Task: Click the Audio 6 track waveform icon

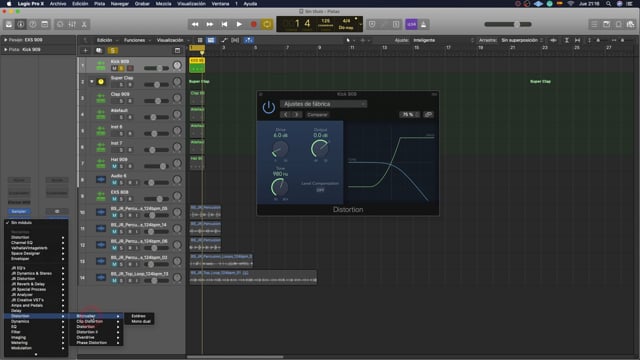Action: click(100, 180)
